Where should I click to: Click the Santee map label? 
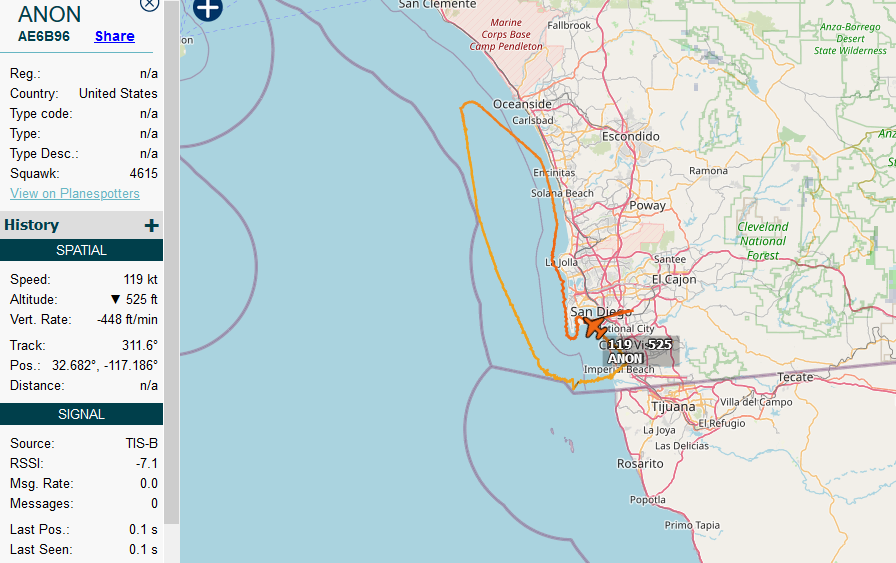tap(670, 259)
